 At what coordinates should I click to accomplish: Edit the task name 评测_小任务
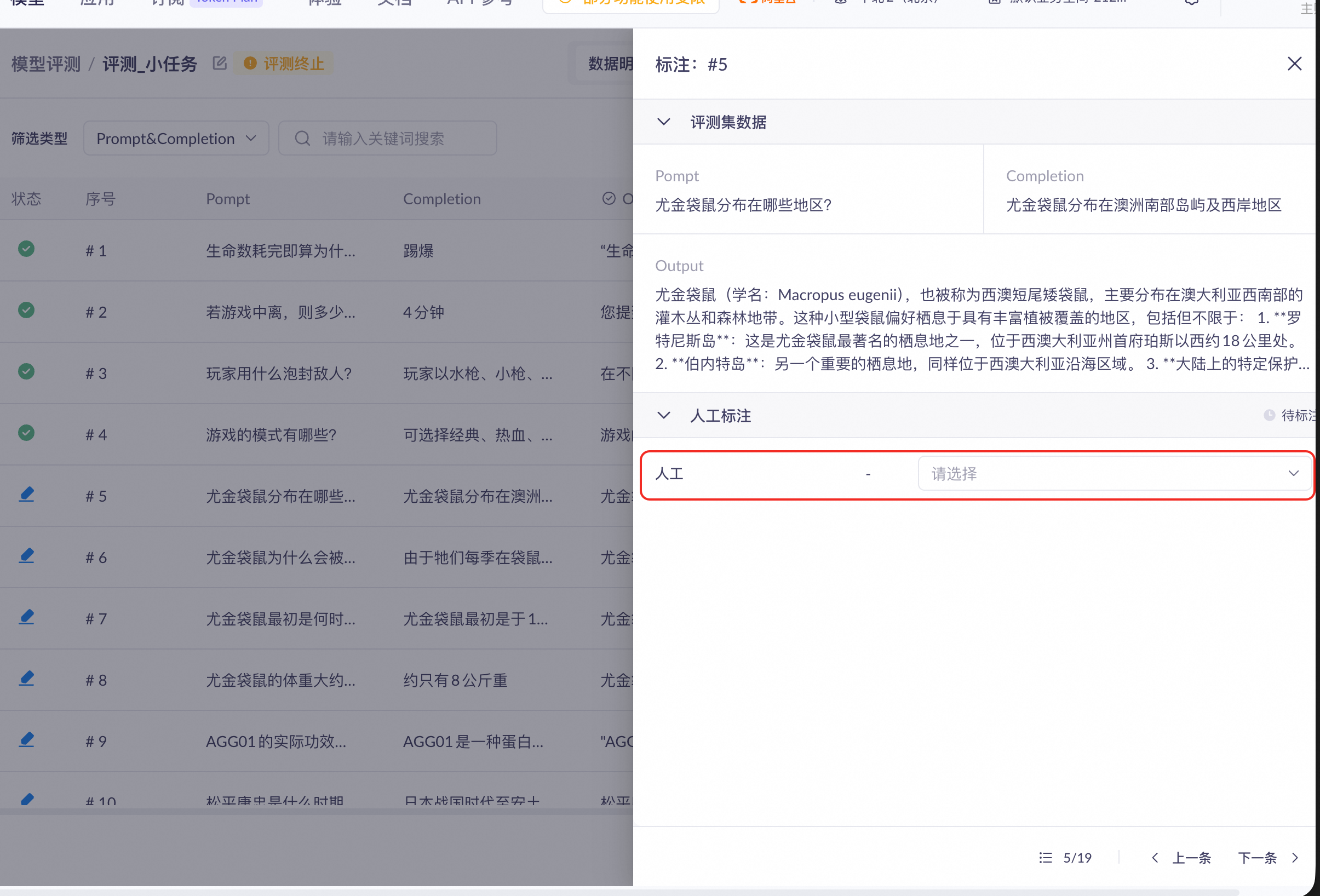219,63
